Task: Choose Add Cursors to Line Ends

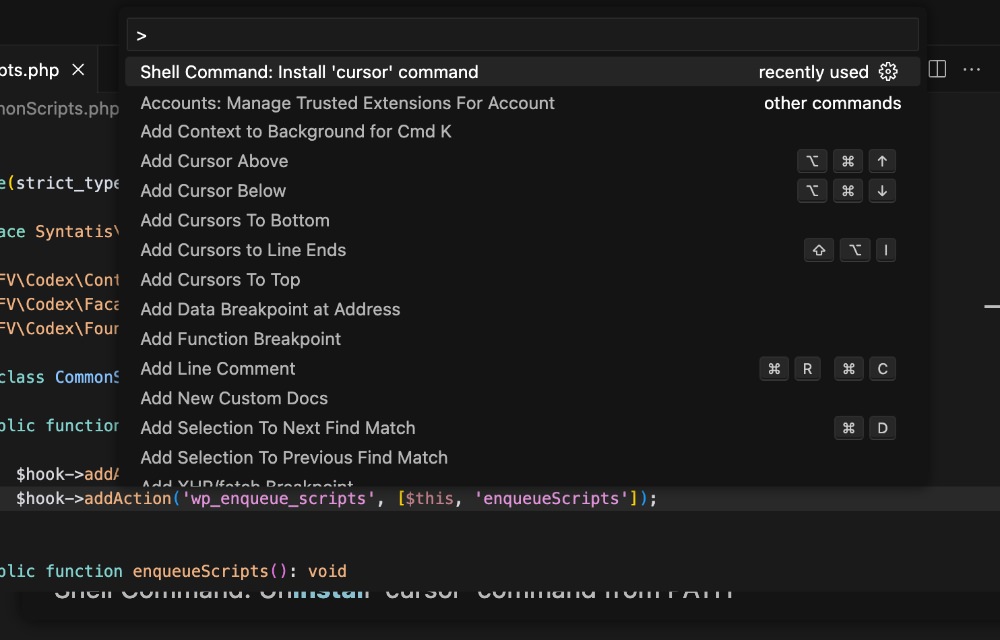Action: tap(522, 250)
